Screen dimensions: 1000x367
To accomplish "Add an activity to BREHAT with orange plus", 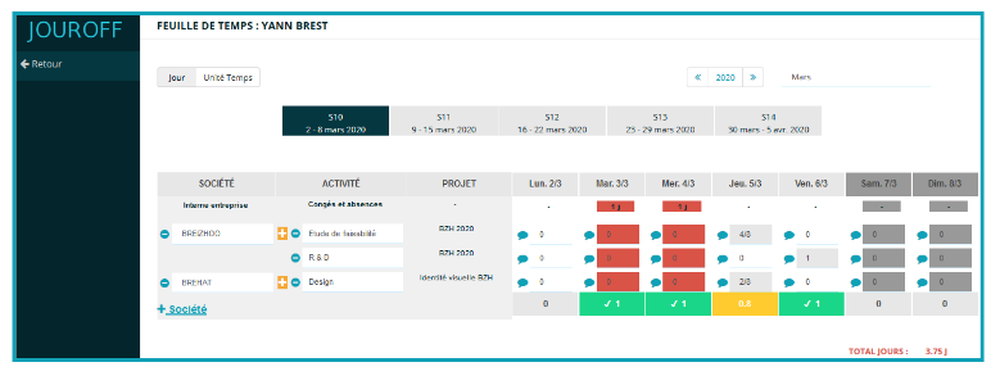I will coord(282,282).
